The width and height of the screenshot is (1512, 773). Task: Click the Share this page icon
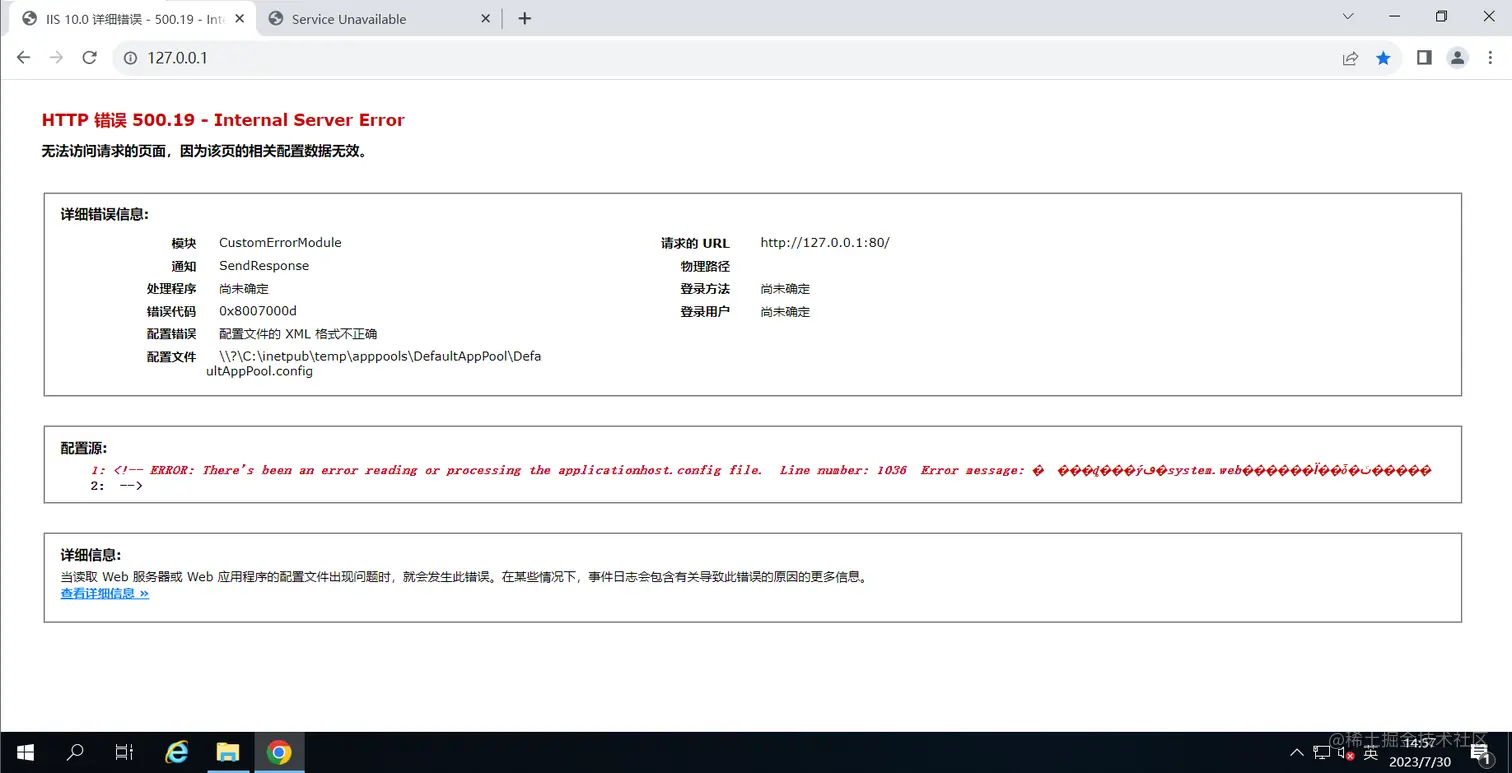(x=1350, y=58)
